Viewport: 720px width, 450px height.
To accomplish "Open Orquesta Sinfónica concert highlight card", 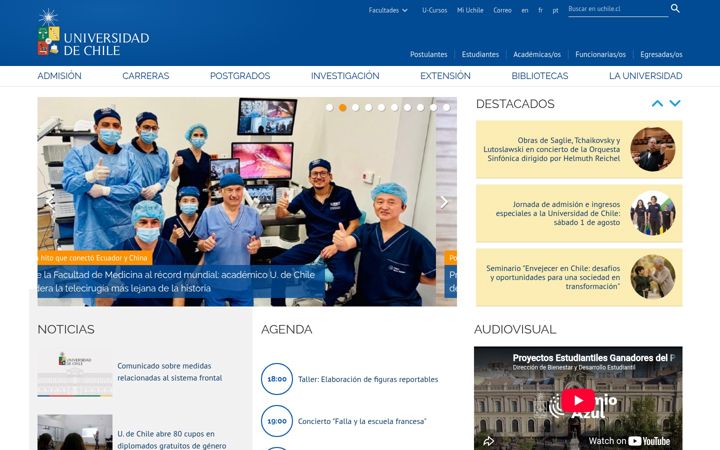I will 579,150.
